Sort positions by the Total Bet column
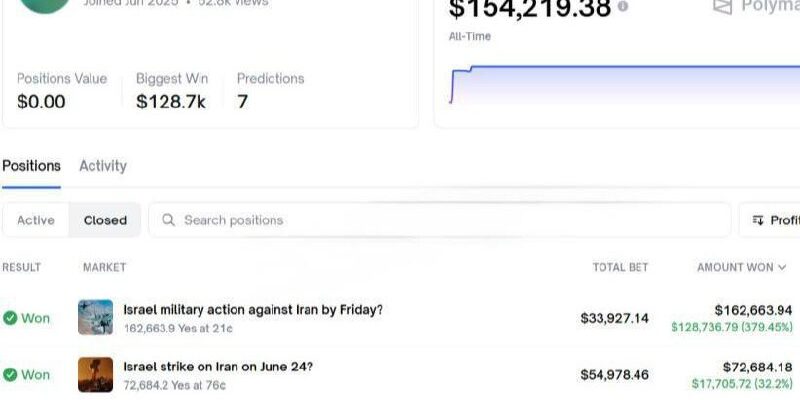Viewport: 800px width, 400px height. coord(620,267)
